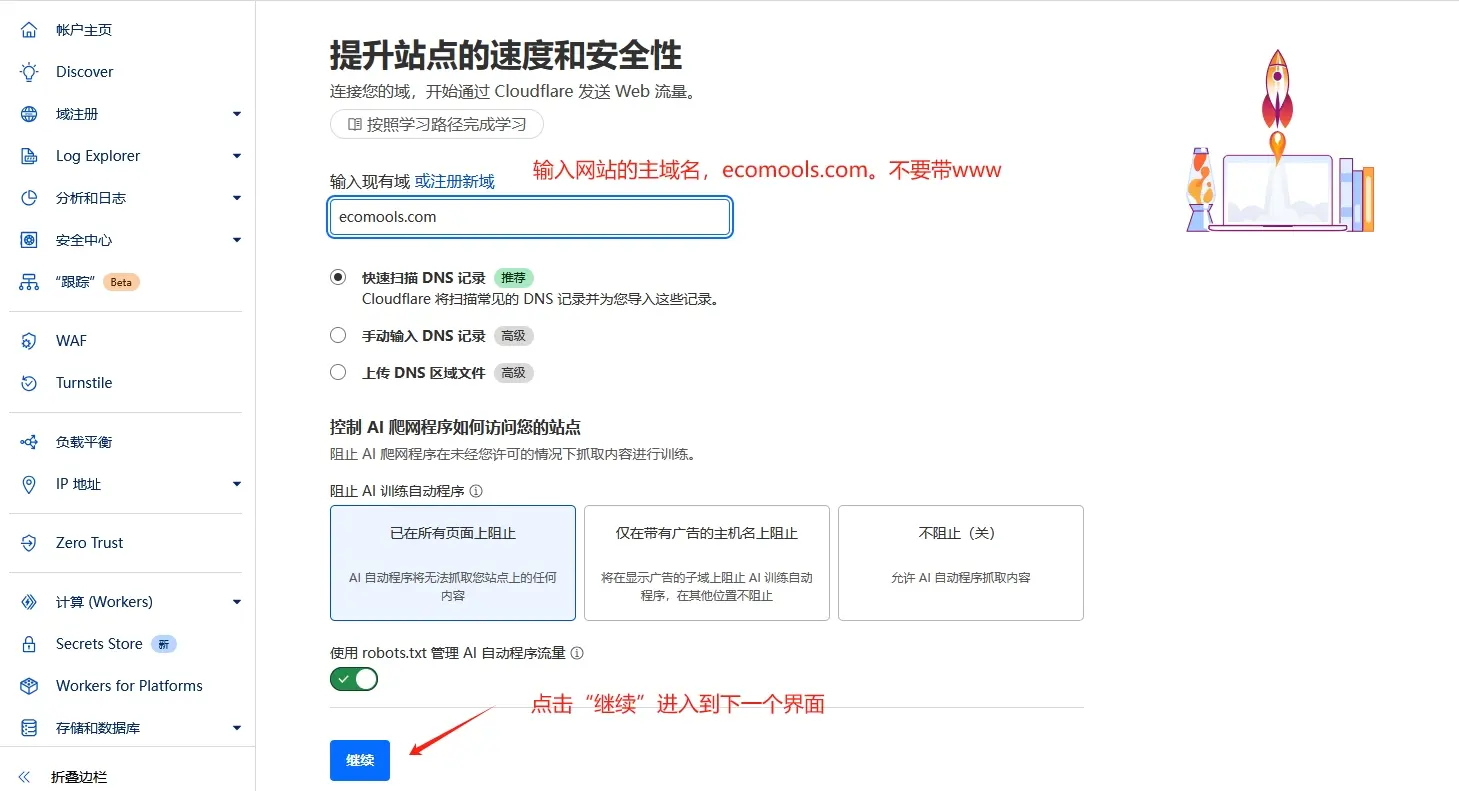
Task: Click the Zero Trust icon
Action: (x=29, y=543)
